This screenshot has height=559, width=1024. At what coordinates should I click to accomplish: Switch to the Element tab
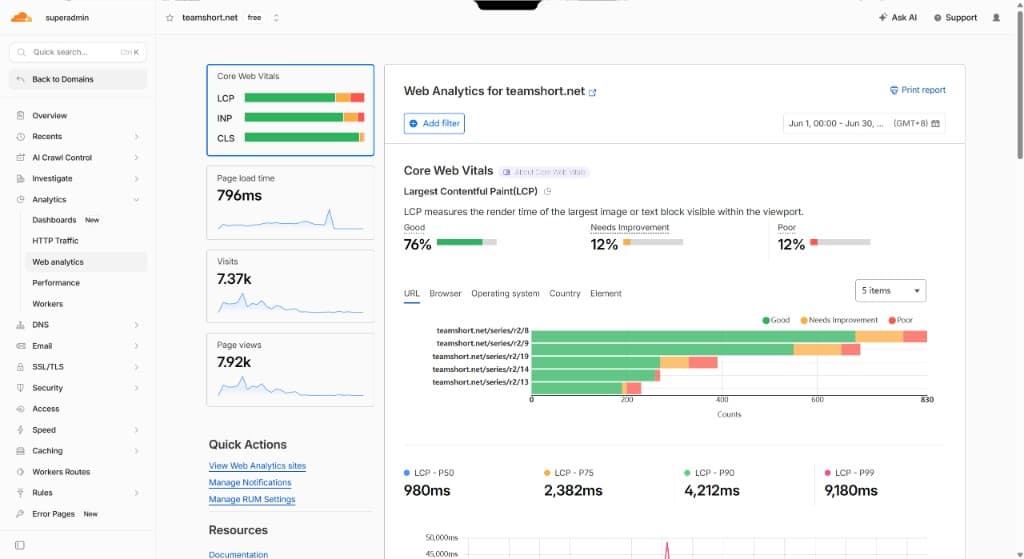[x=606, y=294]
